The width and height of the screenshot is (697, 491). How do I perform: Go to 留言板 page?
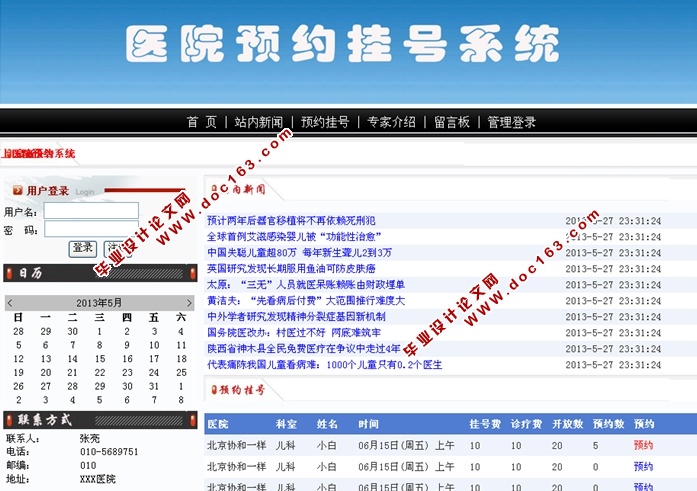(x=451, y=122)
